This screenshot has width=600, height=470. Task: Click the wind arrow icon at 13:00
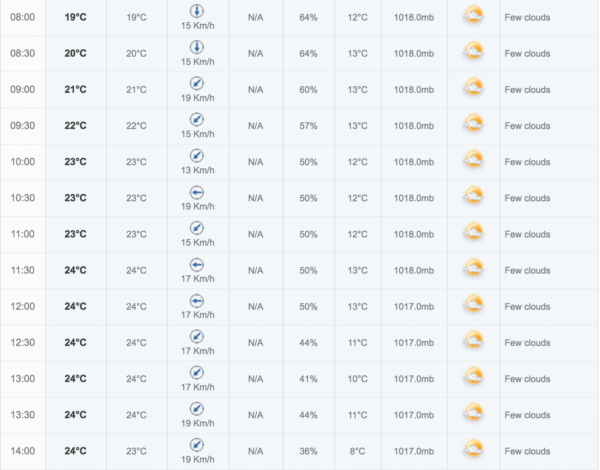click(x=197, y=372)
